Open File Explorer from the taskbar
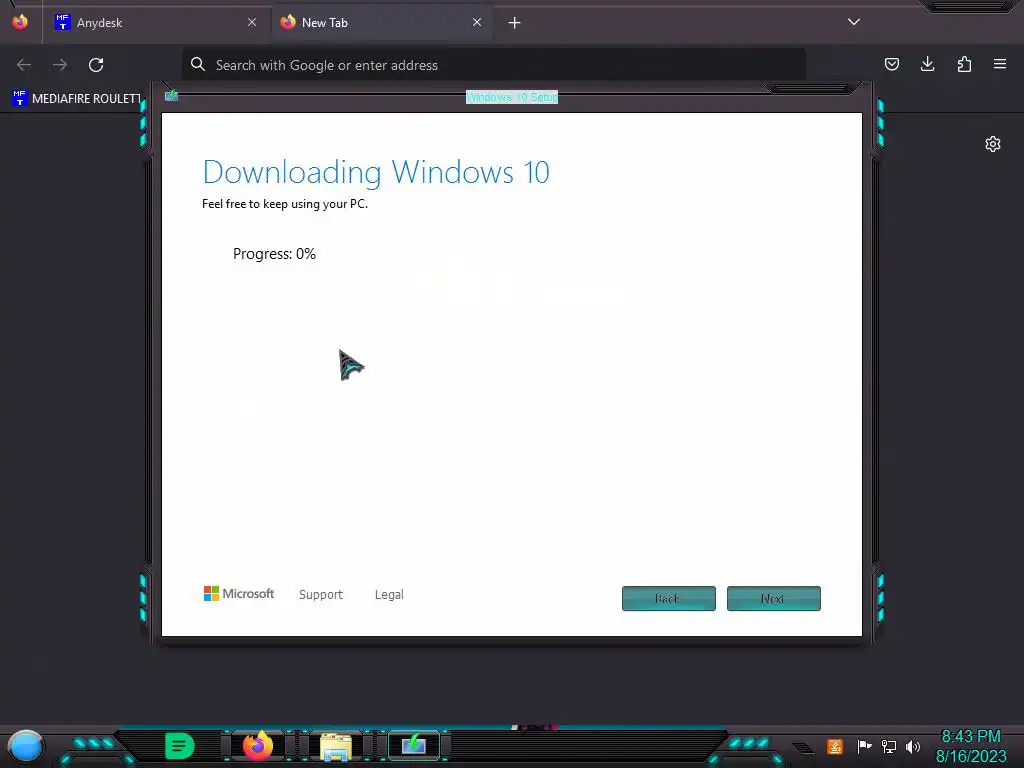 pos(336,746)
